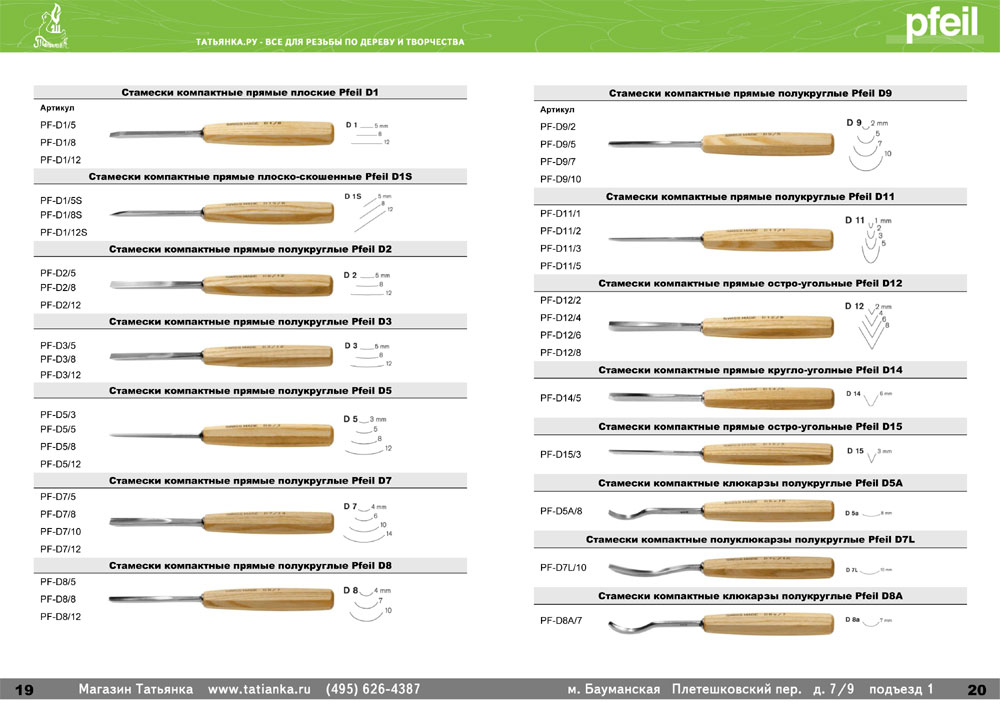The width and height of the screenshot is (1000, 707).
Task: Open the www.tatianka.ru website link
Action: coord(259,689)
